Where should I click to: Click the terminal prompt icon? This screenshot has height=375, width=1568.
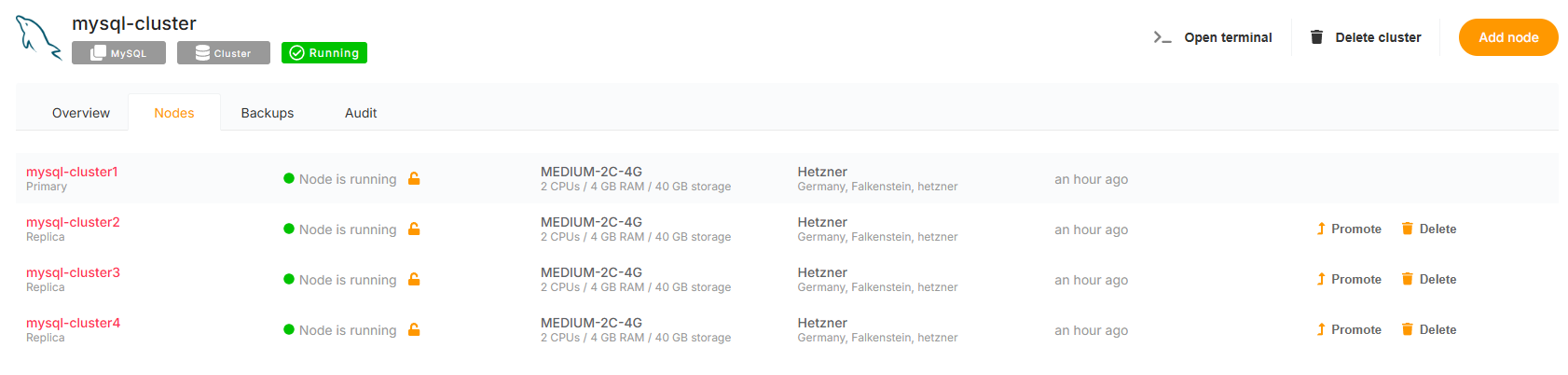[1162, 37]
